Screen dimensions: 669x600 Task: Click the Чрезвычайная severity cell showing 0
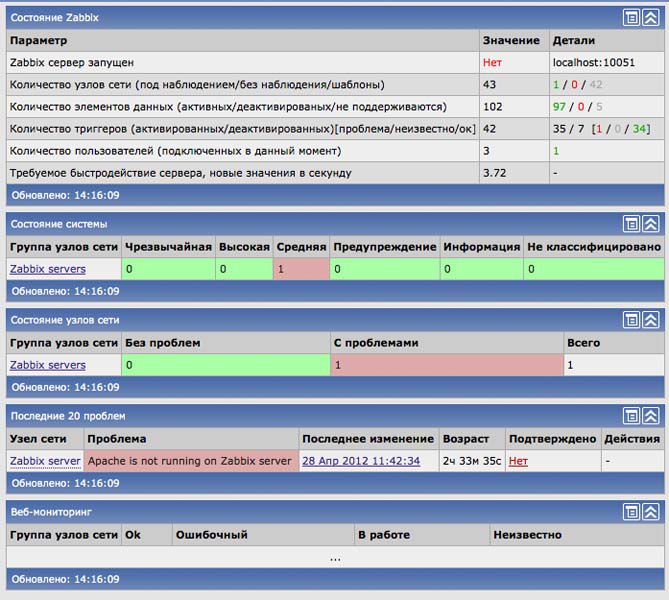169,269
